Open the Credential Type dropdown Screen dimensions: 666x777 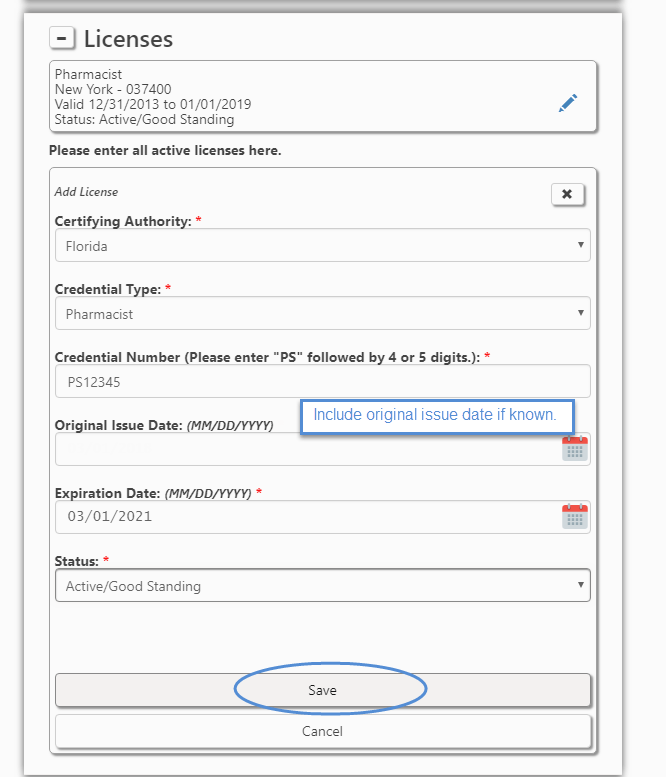pyautogui.click(x=323, y=313)
